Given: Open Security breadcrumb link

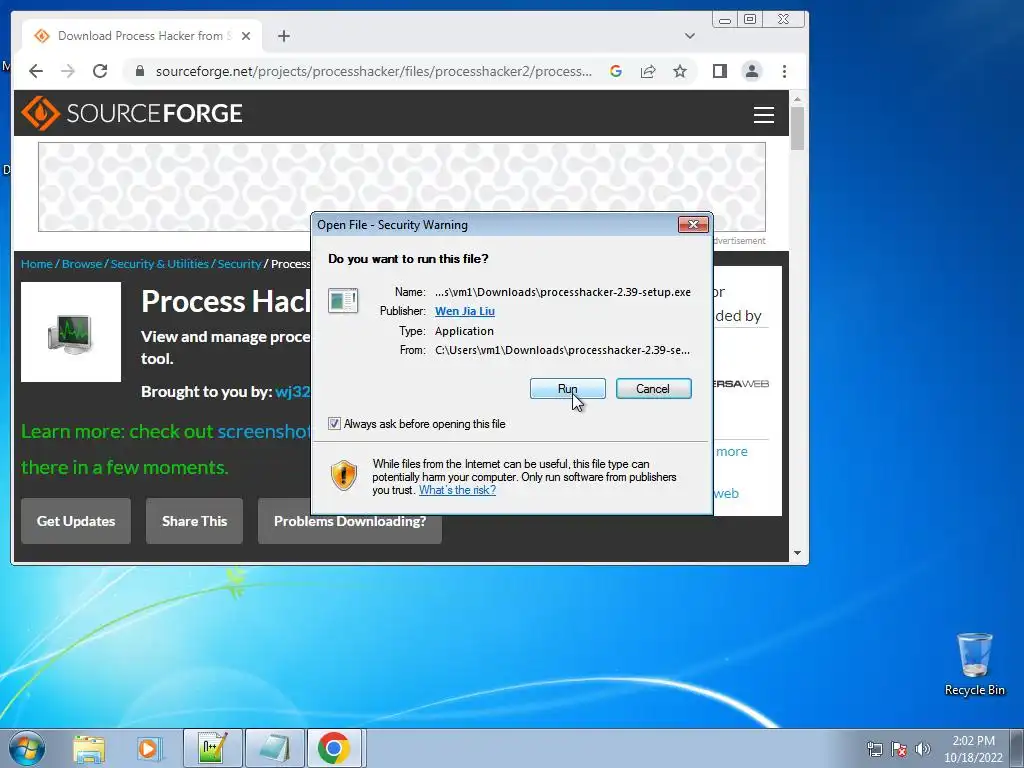Looking at the screenshot, I should pyautogui.click(x=239, y=264).
